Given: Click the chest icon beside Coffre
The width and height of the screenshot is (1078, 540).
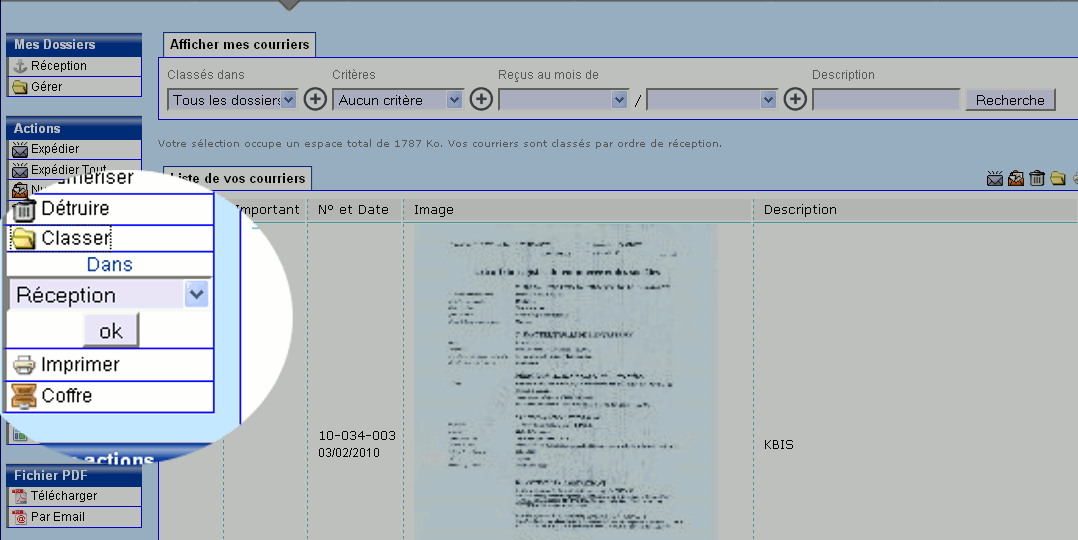Looking at the screenshot, I should pyautogui.click(x=24, y=397).
